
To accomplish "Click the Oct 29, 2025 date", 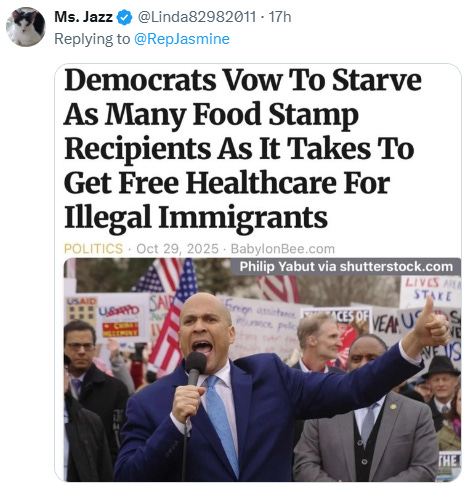I will click(177, 249).
